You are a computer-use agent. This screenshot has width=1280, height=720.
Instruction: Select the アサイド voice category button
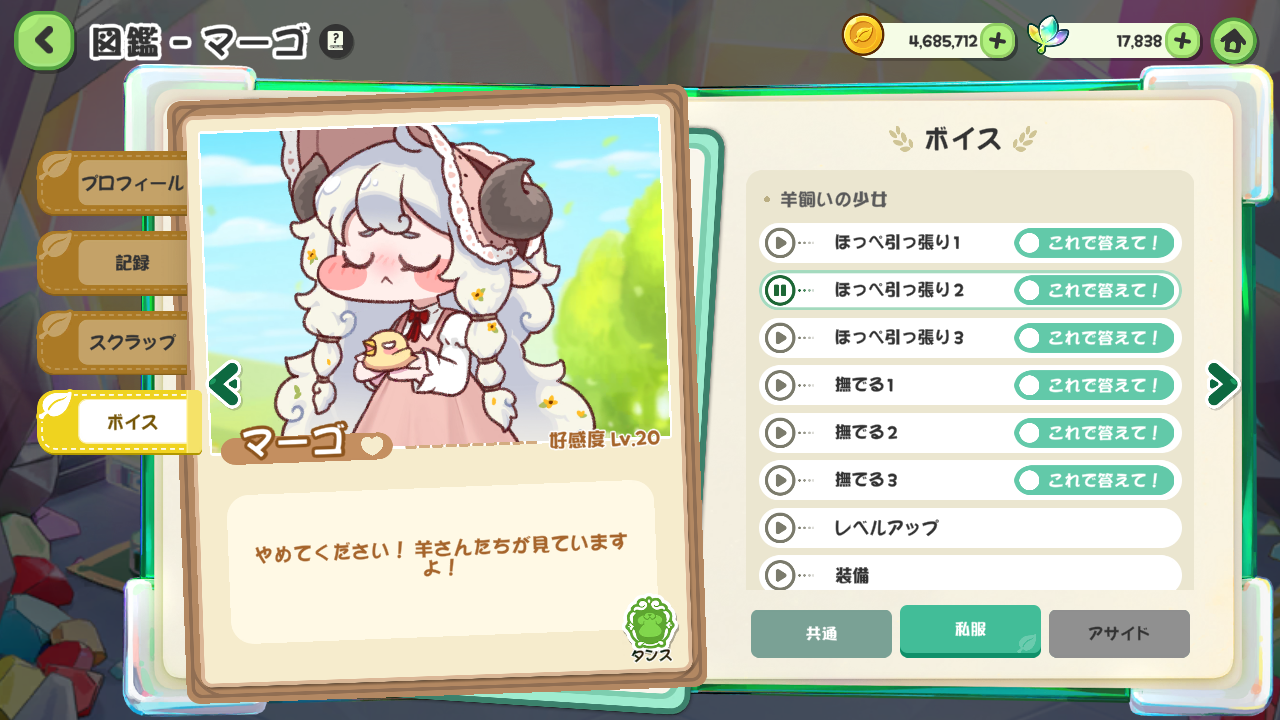click(1119, 634)
